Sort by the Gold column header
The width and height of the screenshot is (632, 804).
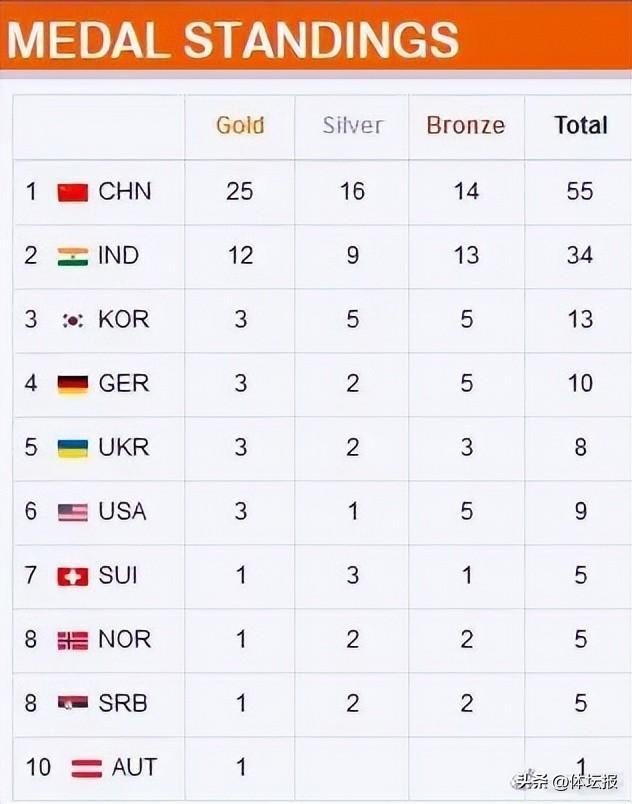[240, 126]
